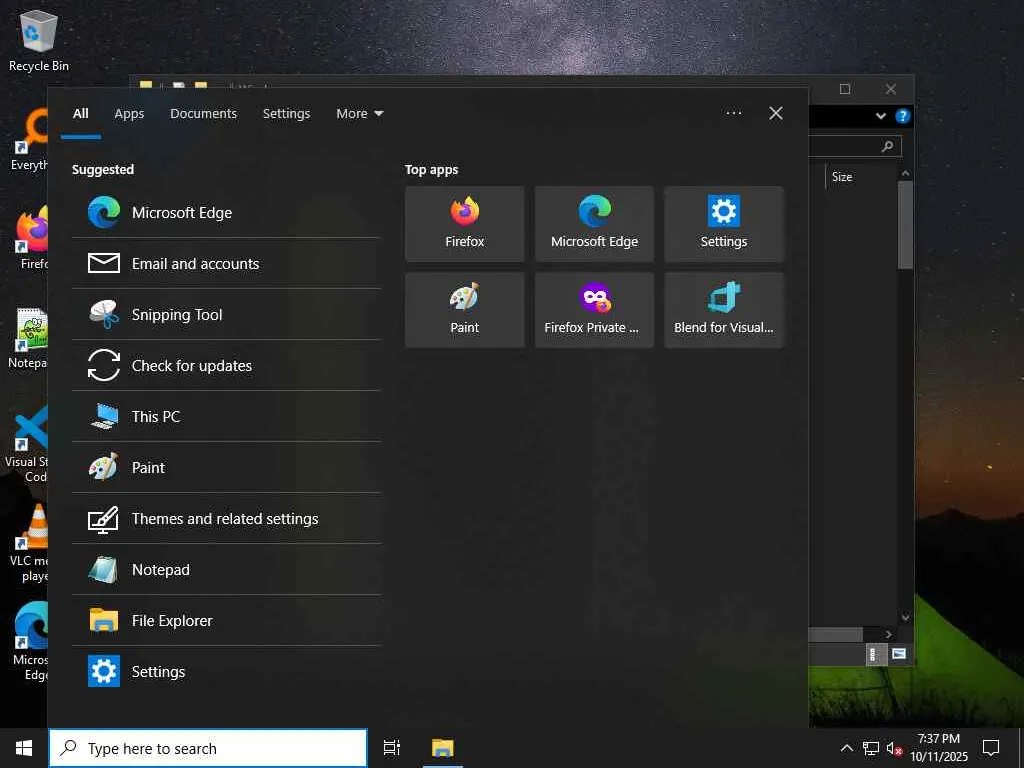The height and width of the screenshot is (768, 1024).
Task: Click the Microsoft Edge desktop shortcut
Action: pyautogui.click(x=30, y=641)
